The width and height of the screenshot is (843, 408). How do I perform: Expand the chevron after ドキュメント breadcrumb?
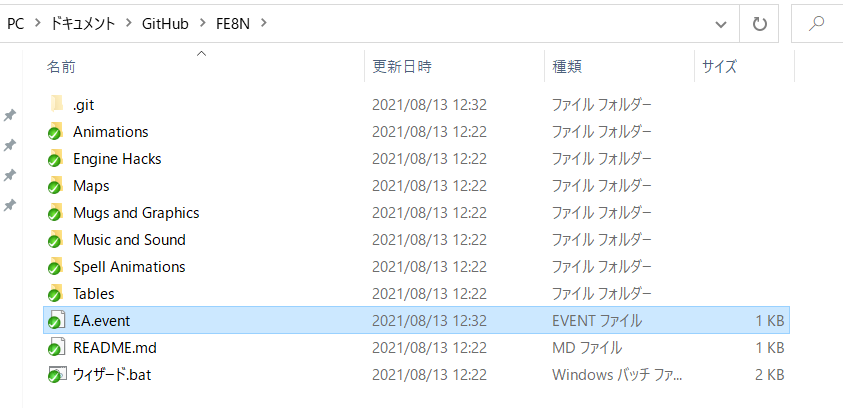[128, 24]
